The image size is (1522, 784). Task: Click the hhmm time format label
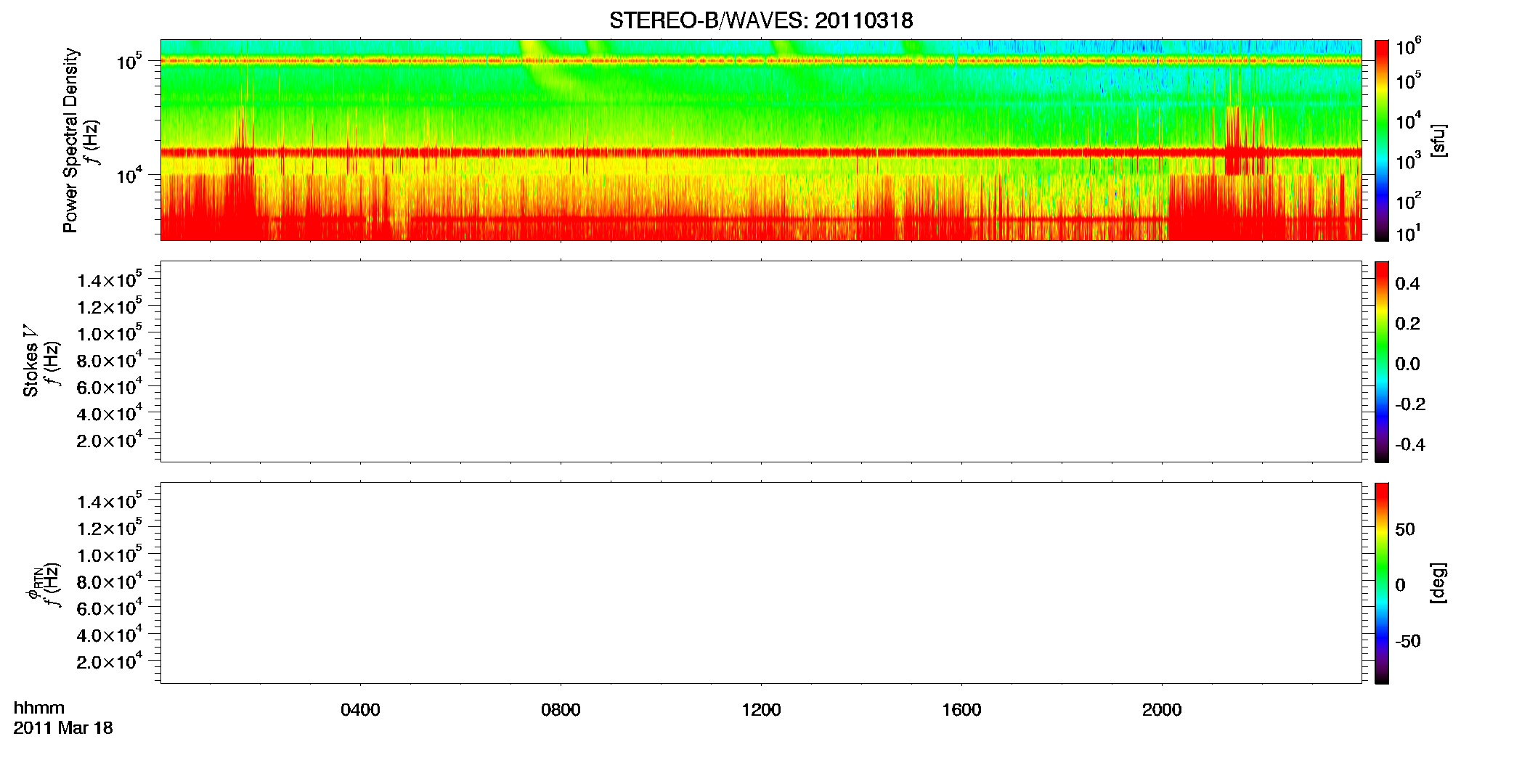39,708
